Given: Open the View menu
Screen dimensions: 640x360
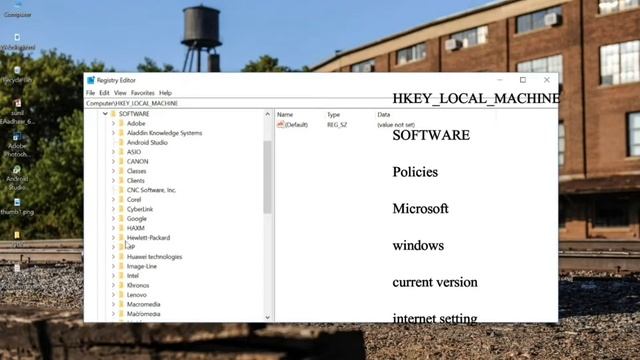Looking at the screenshot, I should (x=120, y=93).
